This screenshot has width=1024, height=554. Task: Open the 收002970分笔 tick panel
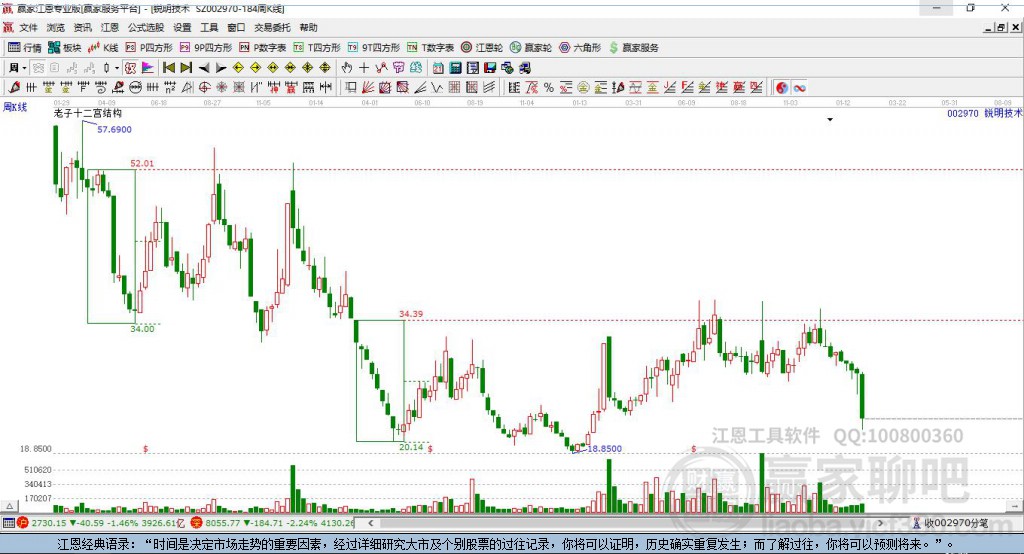click(951, 523)
